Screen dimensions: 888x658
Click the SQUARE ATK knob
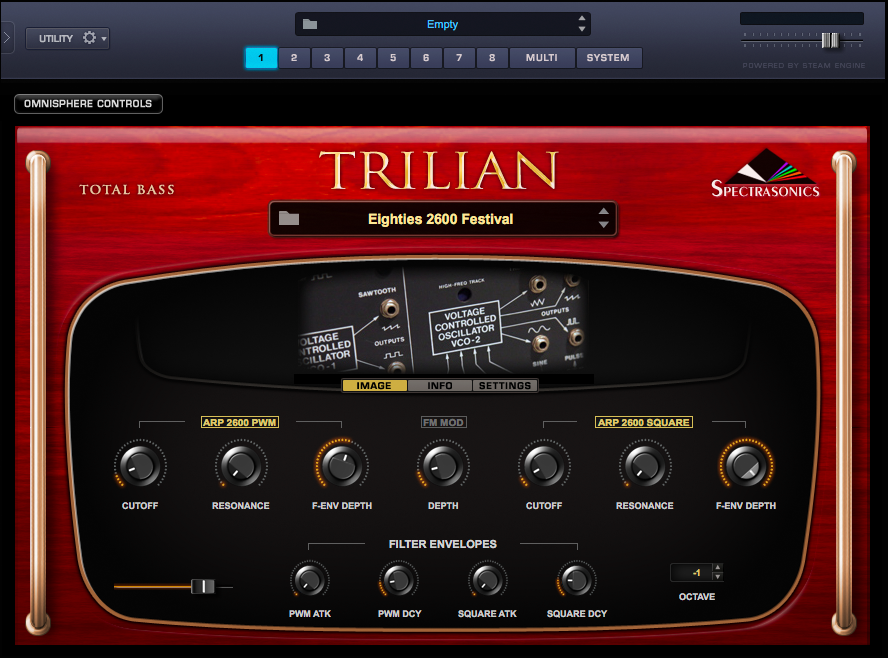(488, 580)
